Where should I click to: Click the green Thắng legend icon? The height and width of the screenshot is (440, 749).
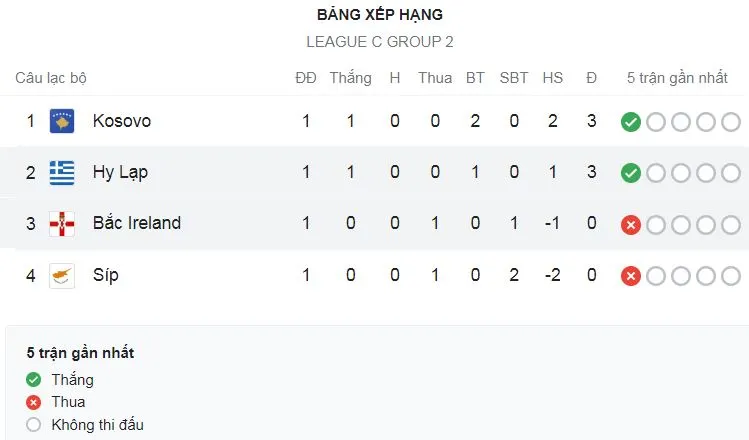34,380
